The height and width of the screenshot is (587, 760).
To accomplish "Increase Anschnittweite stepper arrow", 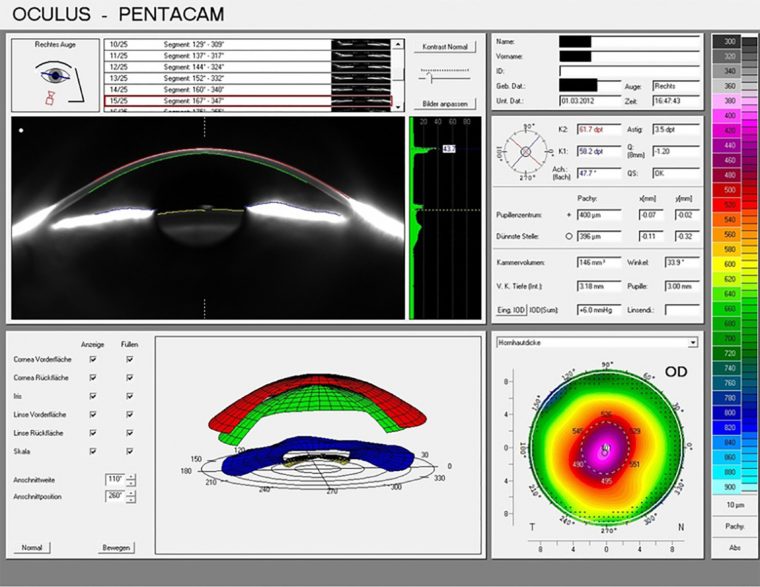I will 131,476.
